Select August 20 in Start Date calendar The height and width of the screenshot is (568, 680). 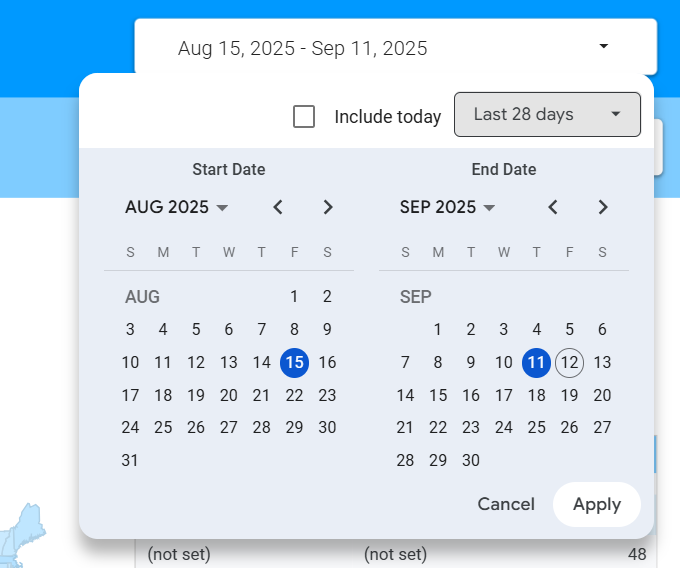229,395
